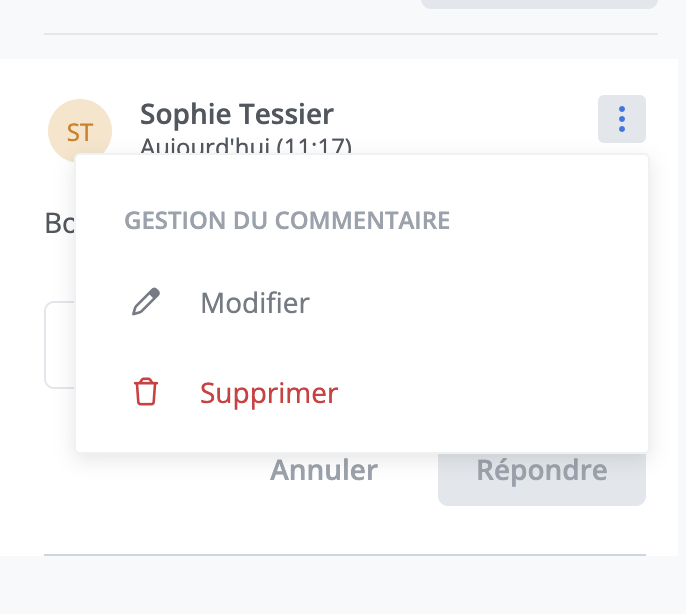Click the Sophie Tessier author name
Image resolution: width=686 pixels, height=614 pixels.
(x=237, y=114)
